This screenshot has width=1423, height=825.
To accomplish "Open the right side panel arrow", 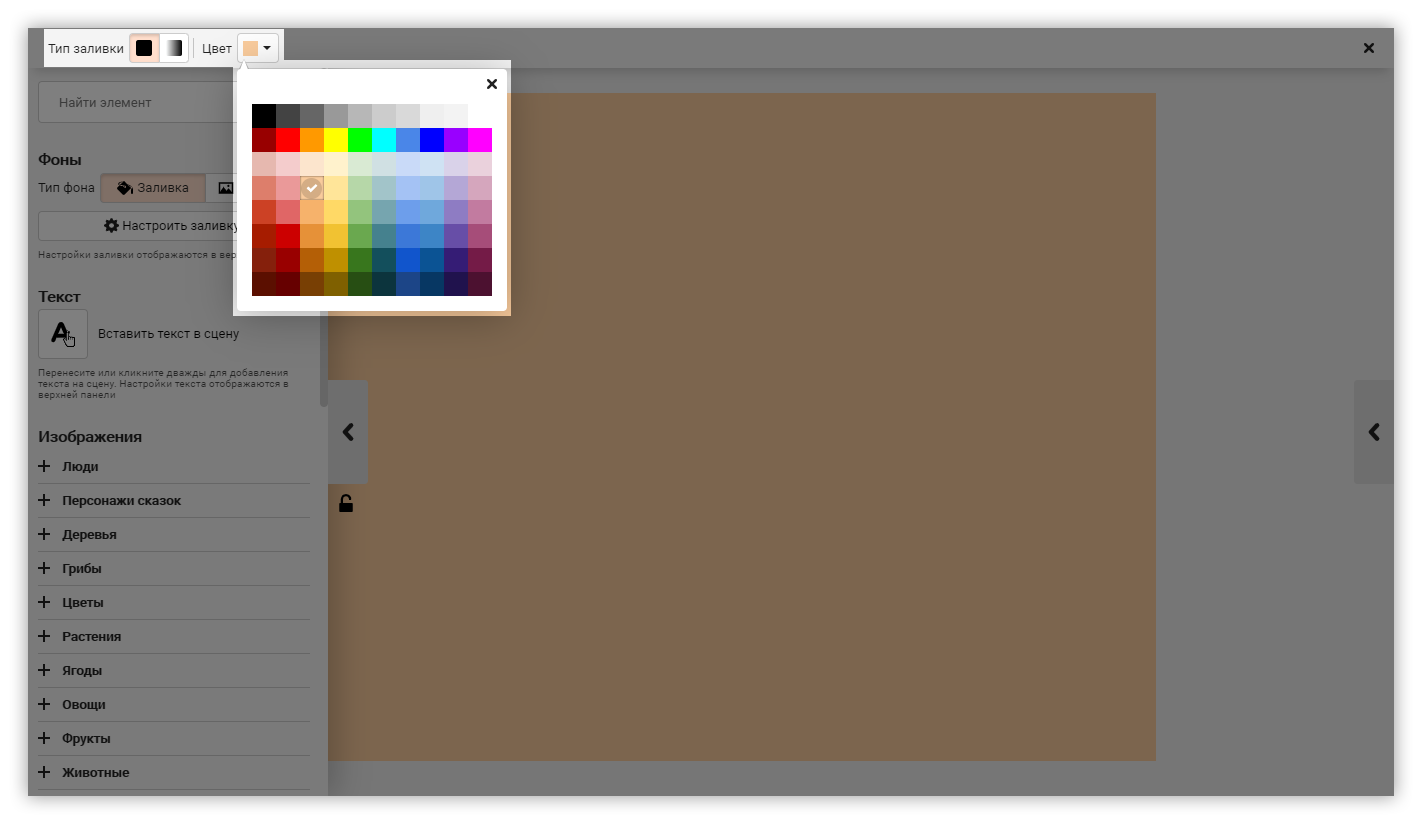I will (x=1374, y=432).
